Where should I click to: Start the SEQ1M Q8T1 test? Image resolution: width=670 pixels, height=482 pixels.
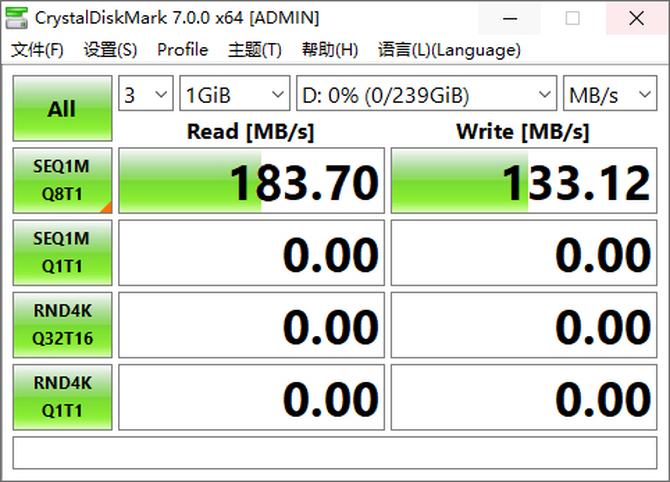[62, 180]
